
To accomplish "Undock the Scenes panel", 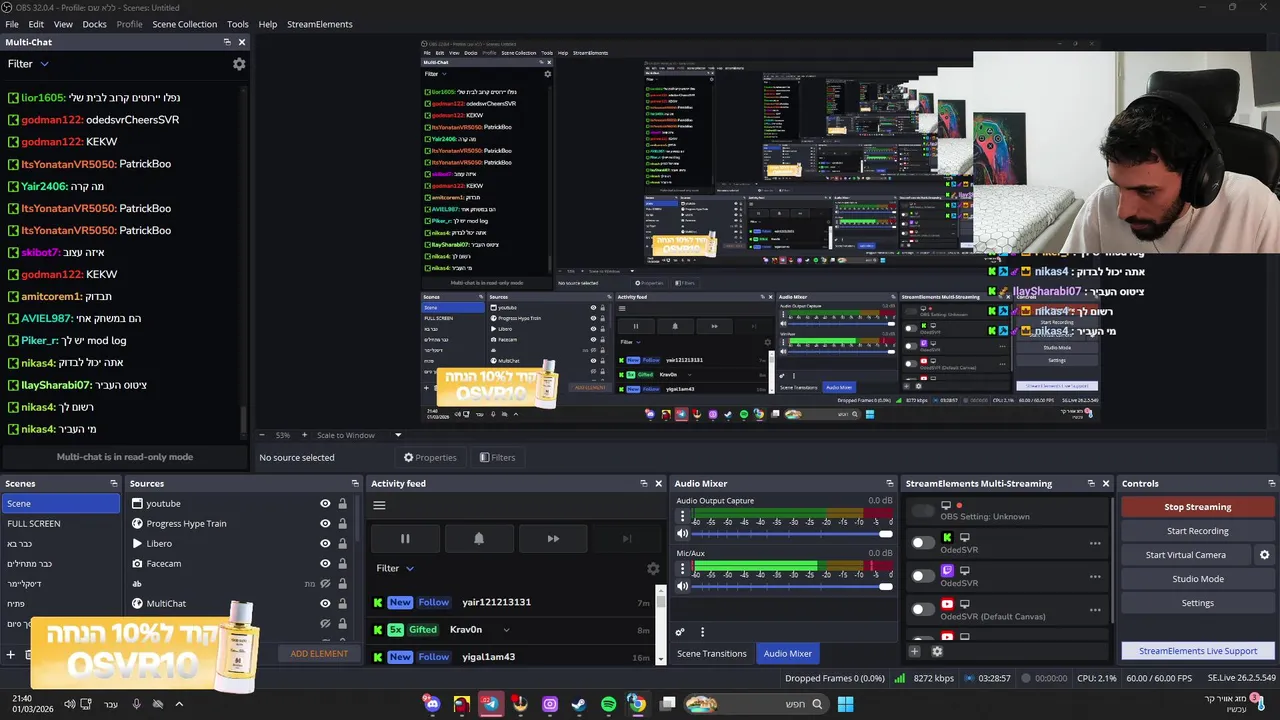I will 113,483.
